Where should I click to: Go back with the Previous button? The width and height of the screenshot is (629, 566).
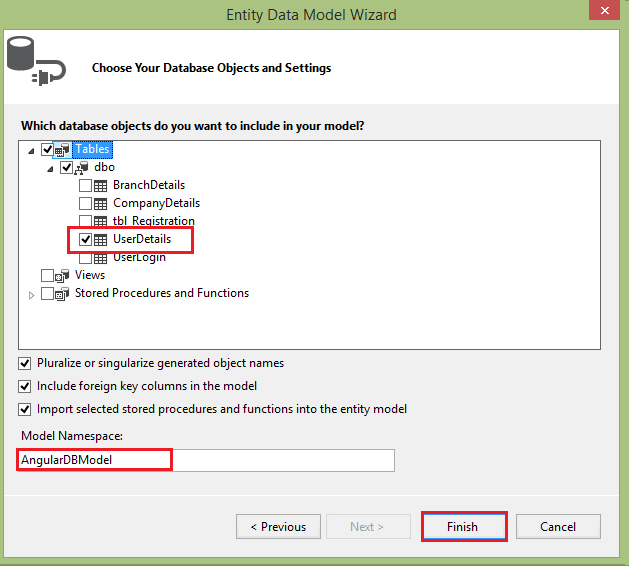278,527
